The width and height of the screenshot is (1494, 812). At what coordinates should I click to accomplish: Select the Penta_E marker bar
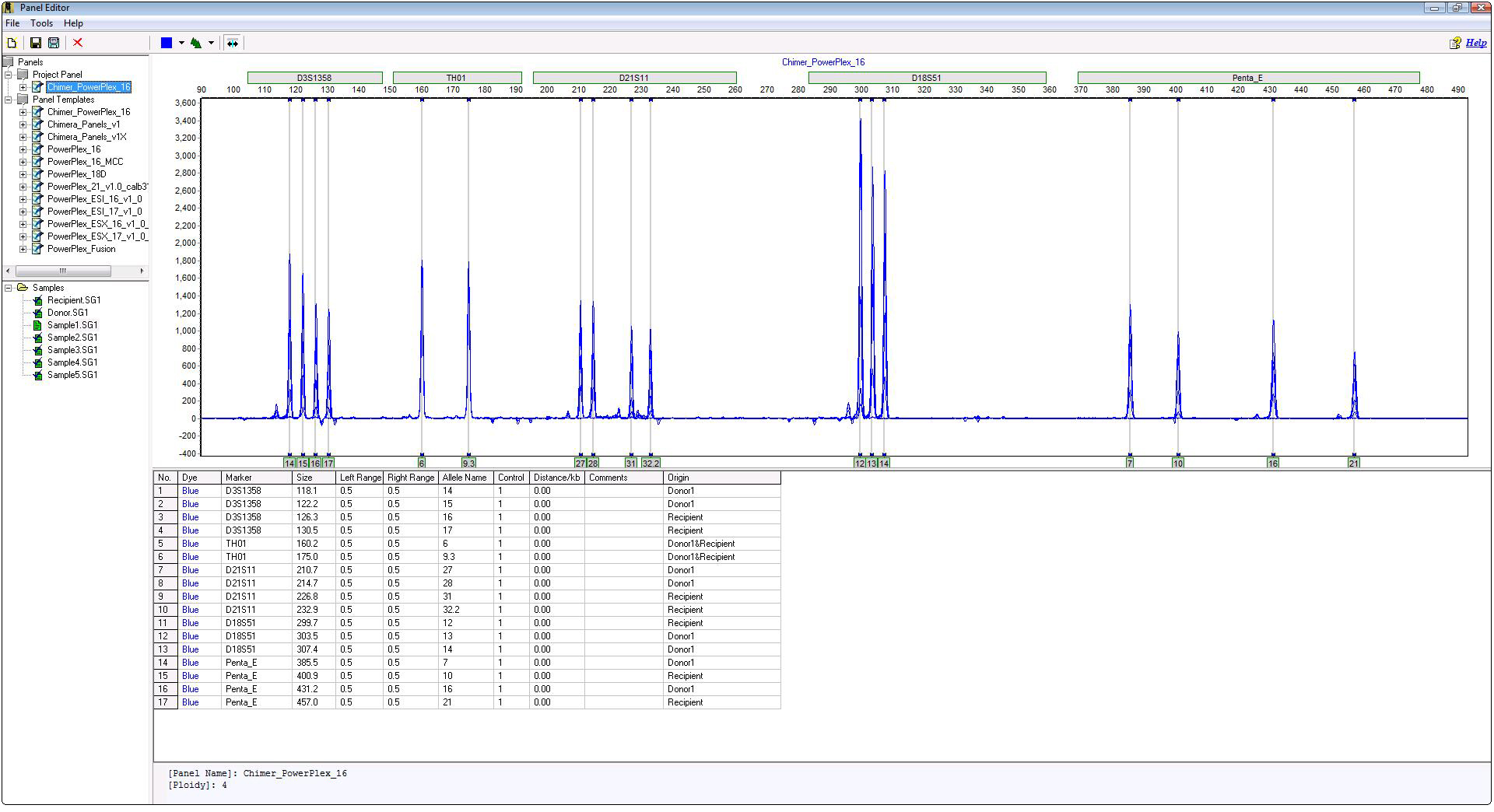point(1248,78)
